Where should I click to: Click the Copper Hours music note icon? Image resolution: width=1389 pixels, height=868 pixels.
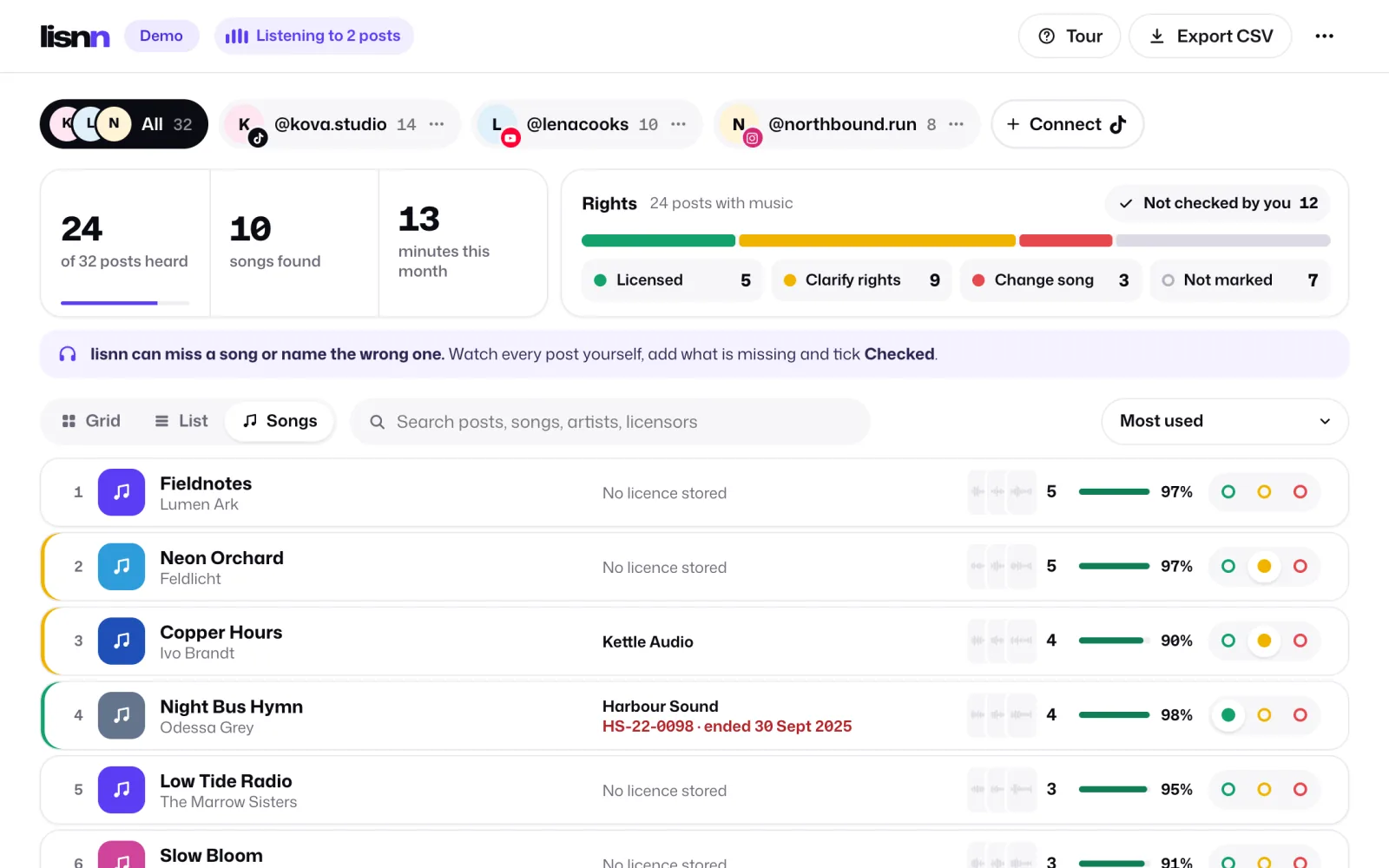122,641
